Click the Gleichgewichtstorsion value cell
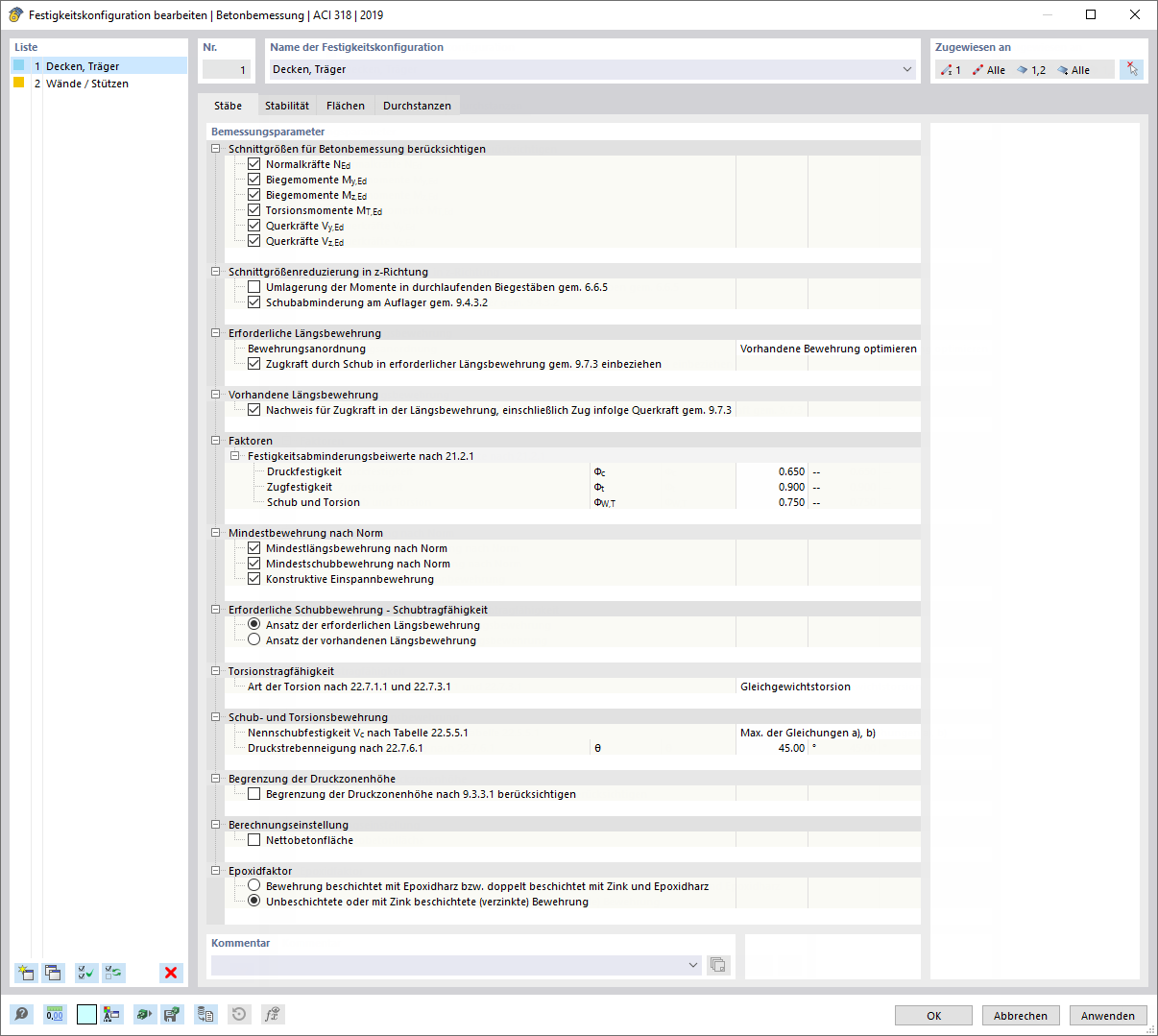1158x1036 pixels. pyautogui.click(x=828, y=687)
